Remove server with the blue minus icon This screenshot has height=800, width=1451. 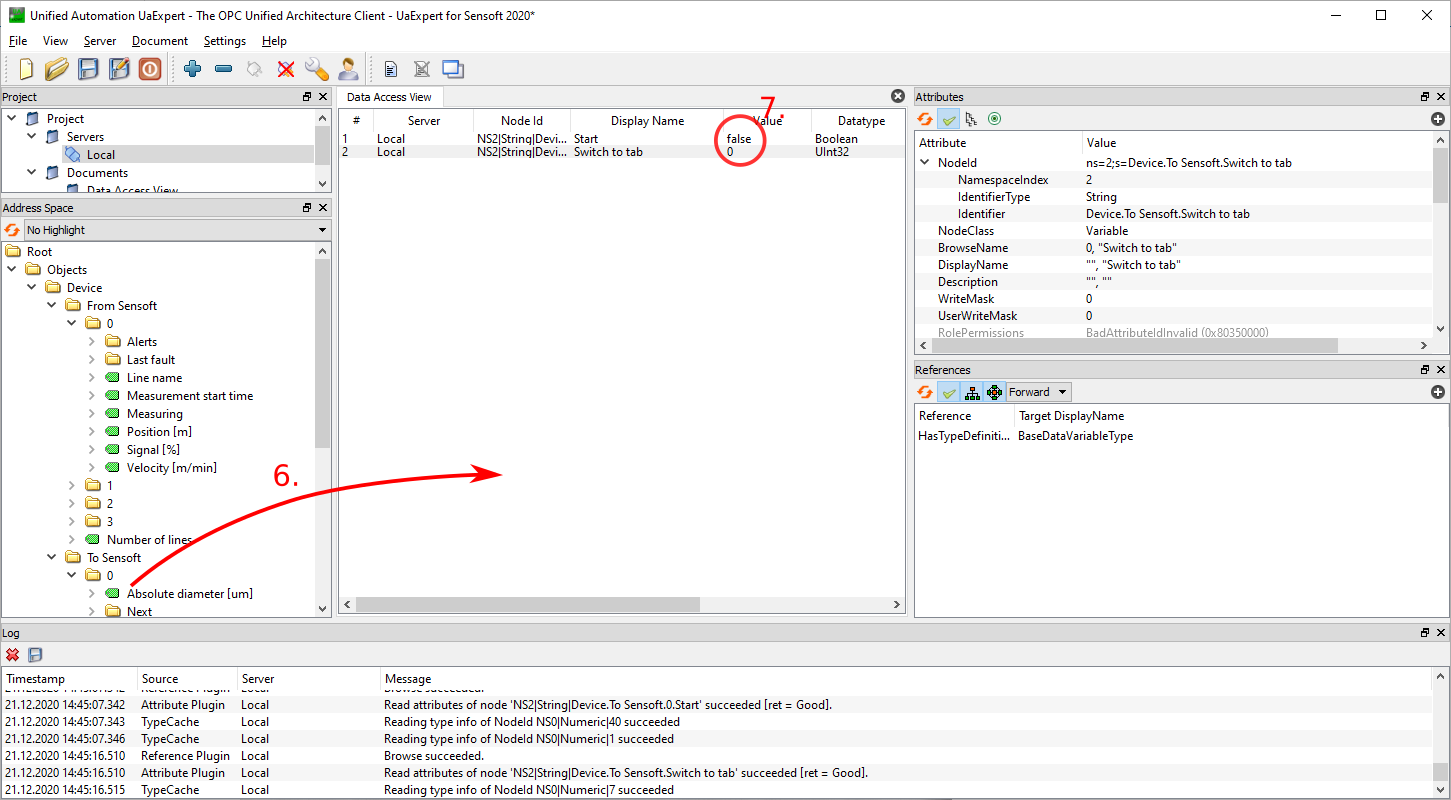tap(223, 69)
